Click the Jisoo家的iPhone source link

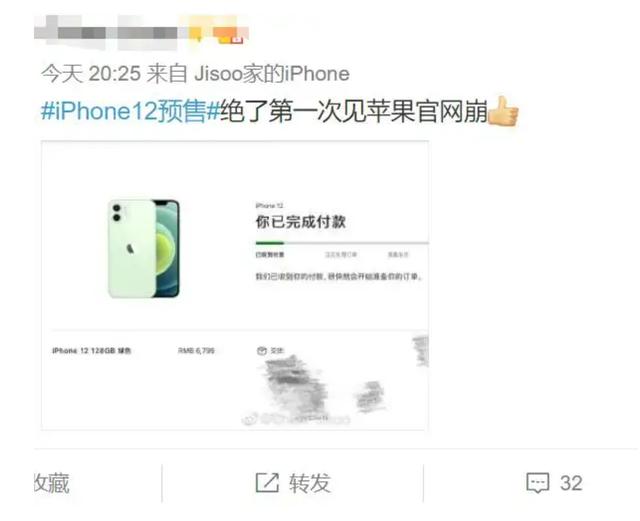point(272,74)
